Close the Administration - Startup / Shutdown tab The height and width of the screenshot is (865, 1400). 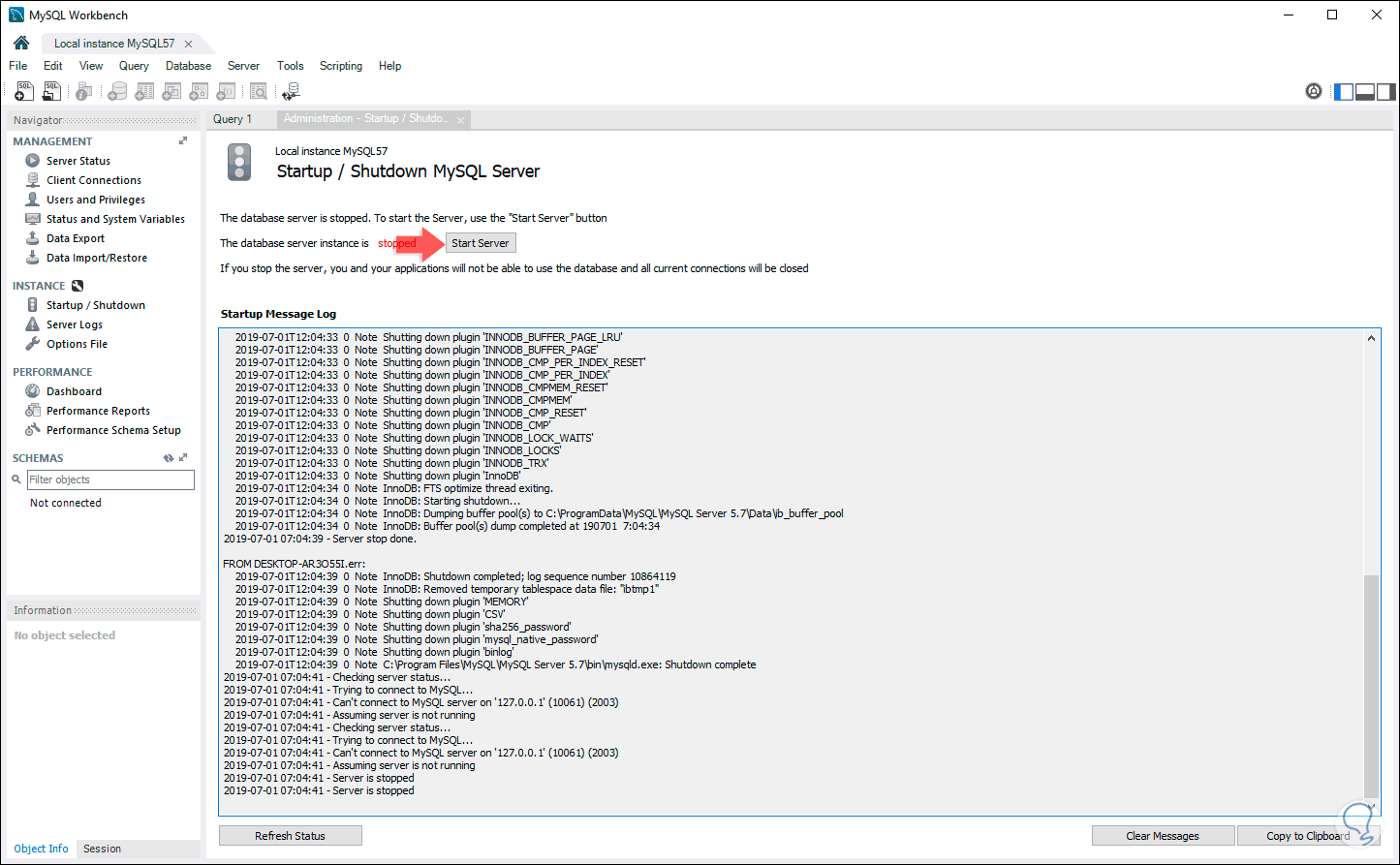[x=461, y=120]
